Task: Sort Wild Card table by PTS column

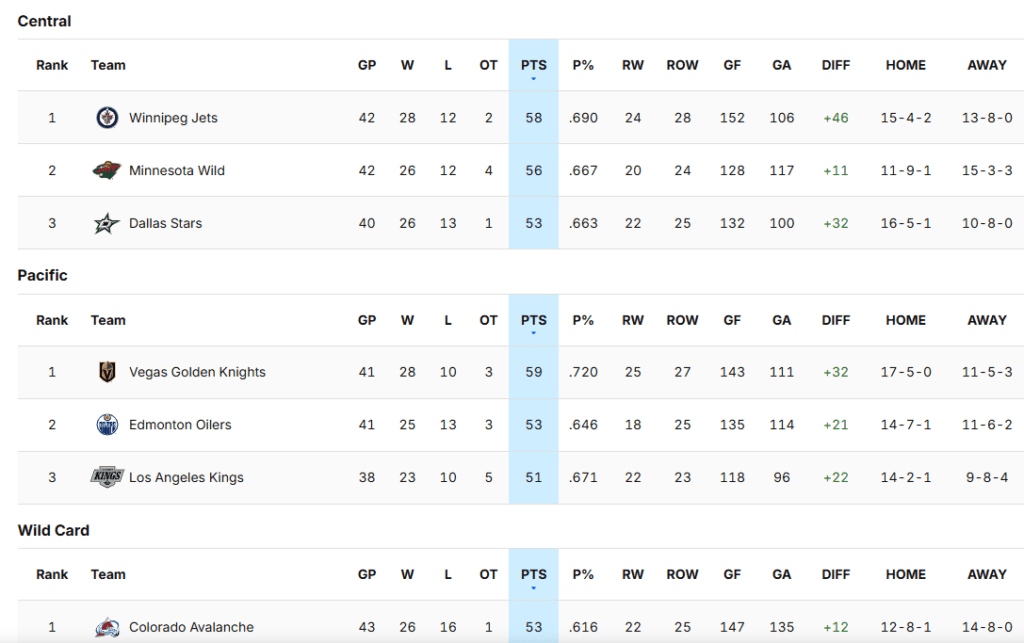Action: 533,575
